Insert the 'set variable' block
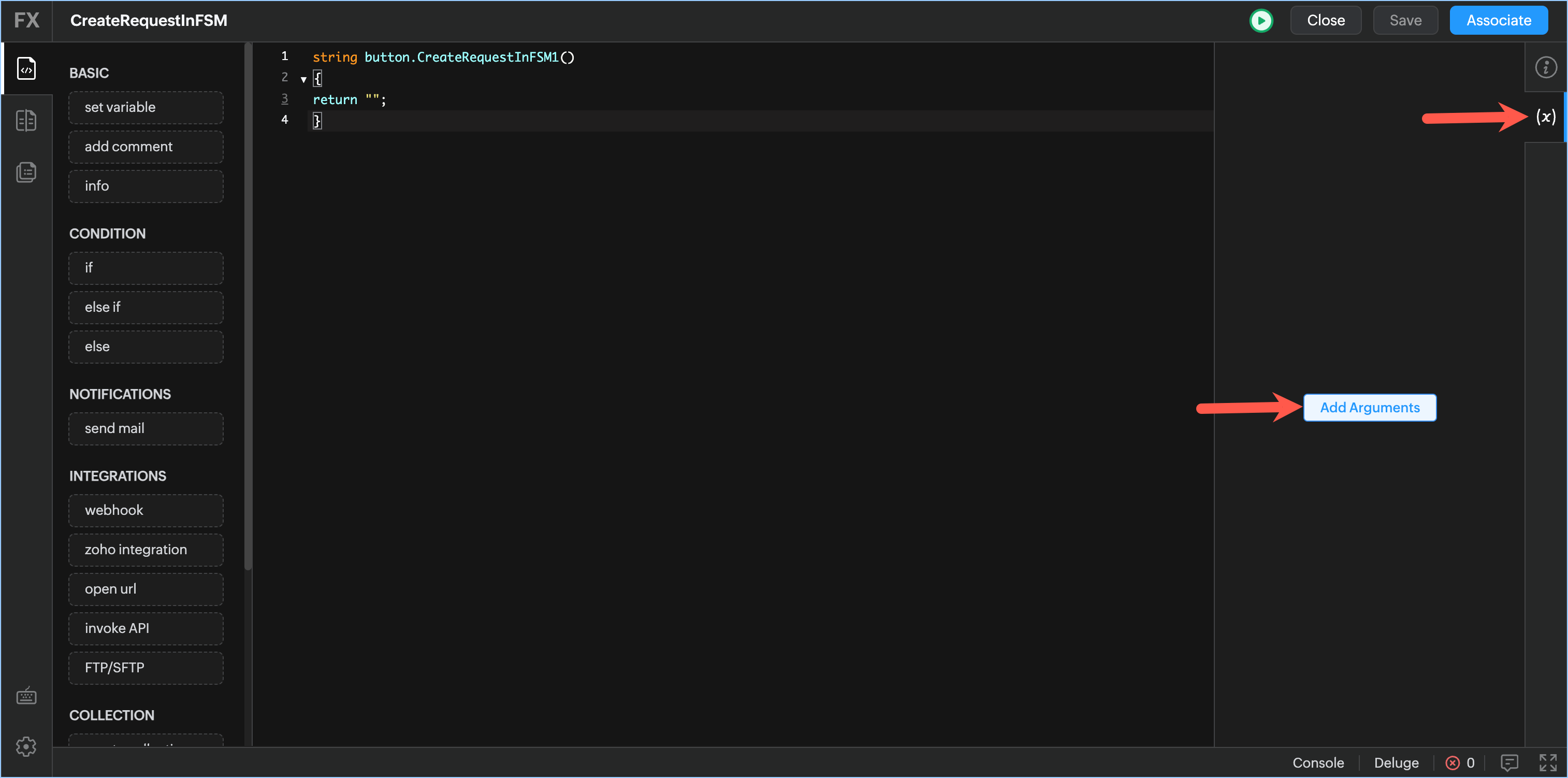Screen dimensions: 1568x778 tap(146, 107)
